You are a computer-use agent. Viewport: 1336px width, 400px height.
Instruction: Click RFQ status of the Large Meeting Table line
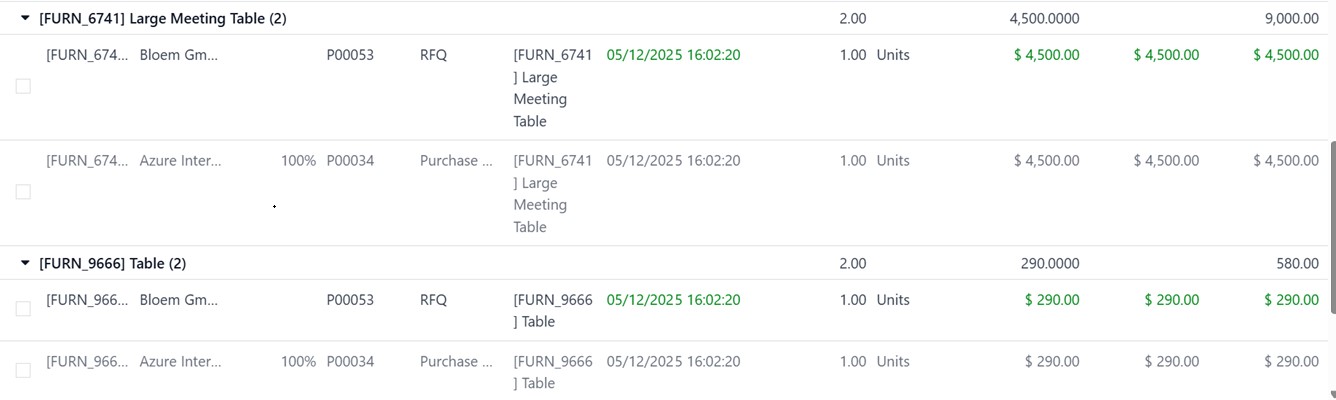click(x=433, y=55)
